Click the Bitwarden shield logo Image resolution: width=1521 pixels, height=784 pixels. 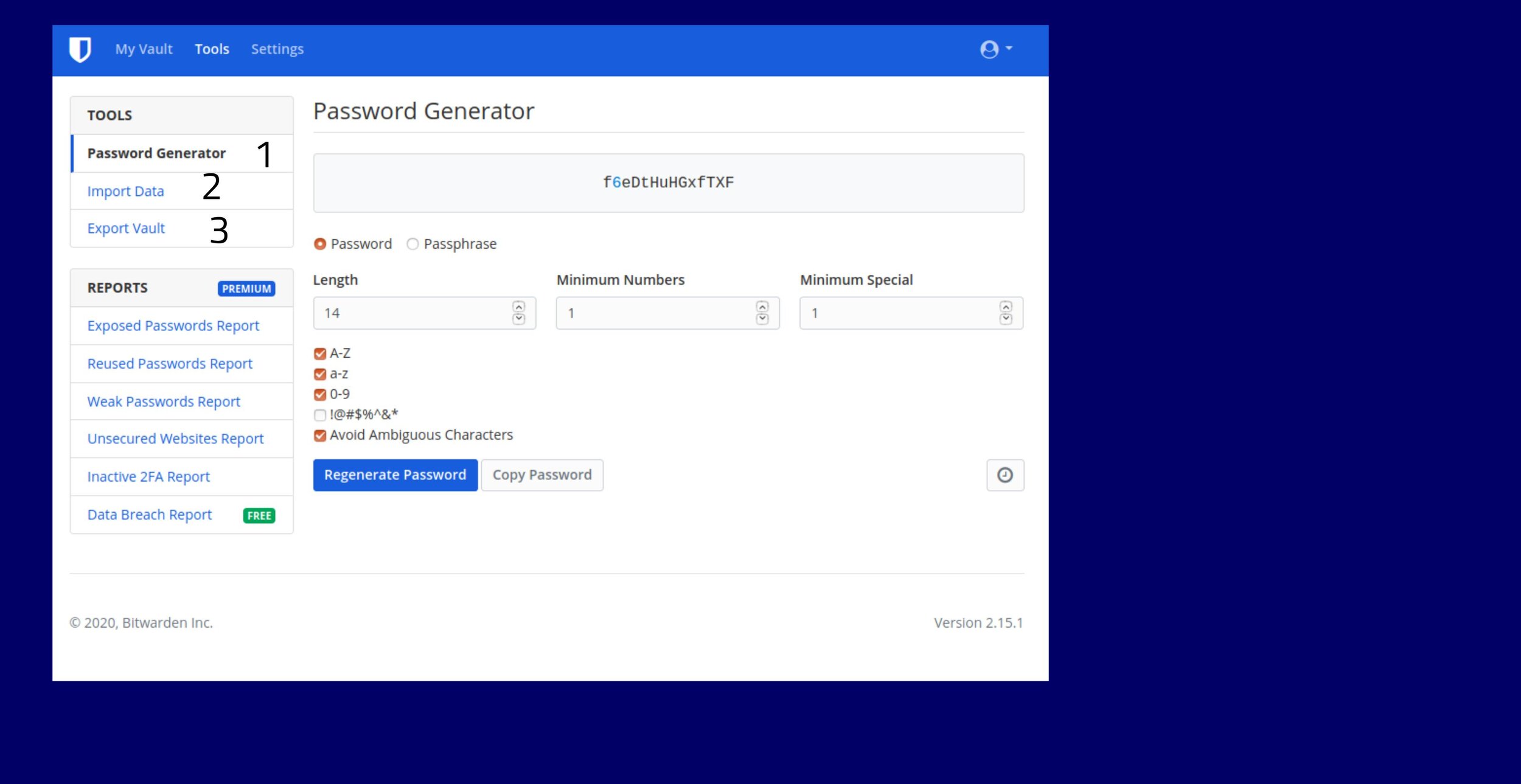80,49
